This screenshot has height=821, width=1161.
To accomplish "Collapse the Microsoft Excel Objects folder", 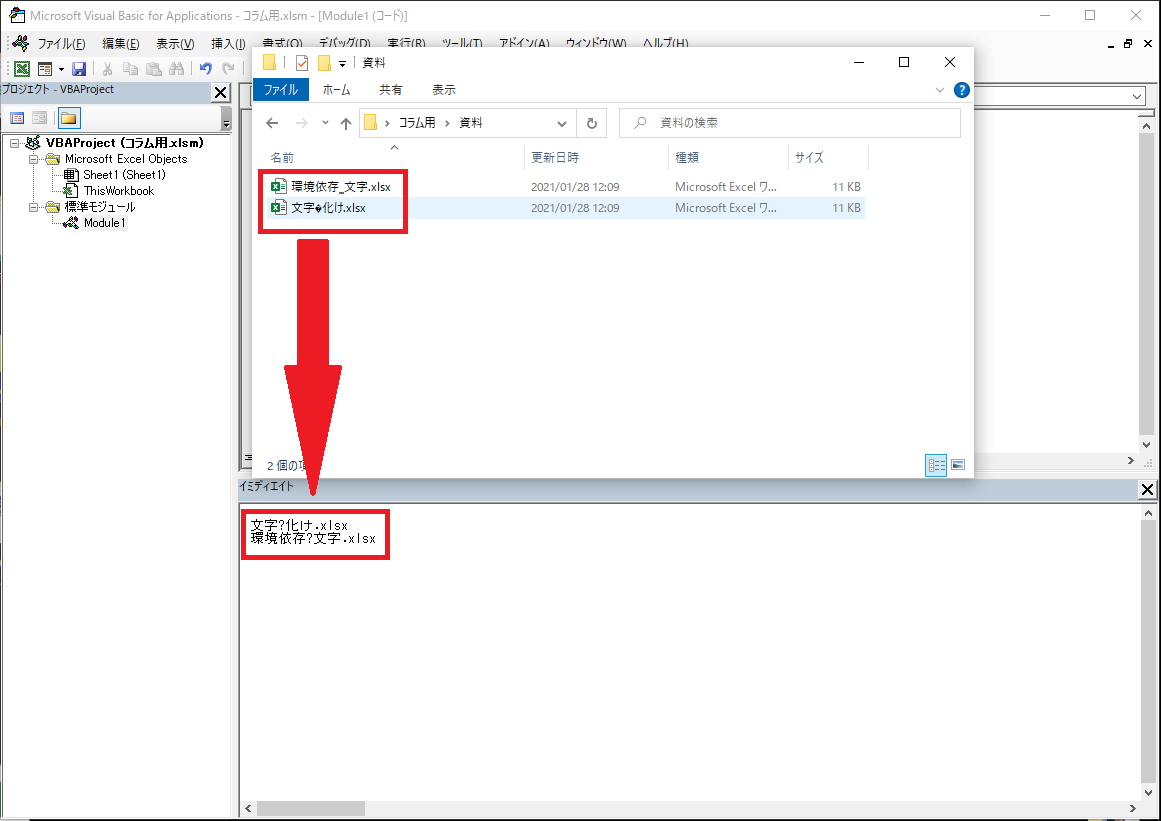I will point(33,159).
